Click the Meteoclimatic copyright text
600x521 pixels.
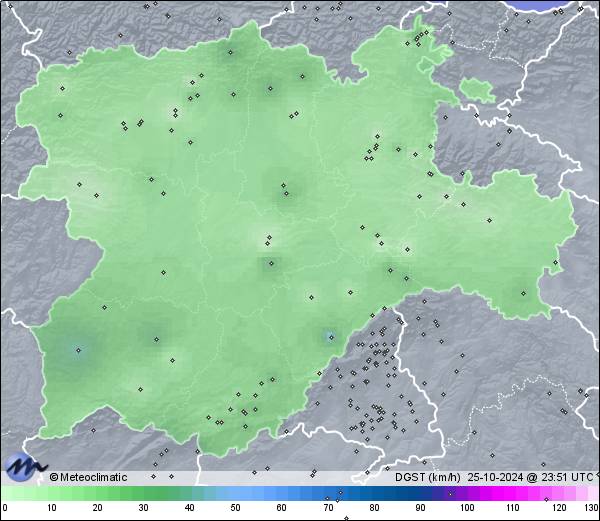(89, 477)
